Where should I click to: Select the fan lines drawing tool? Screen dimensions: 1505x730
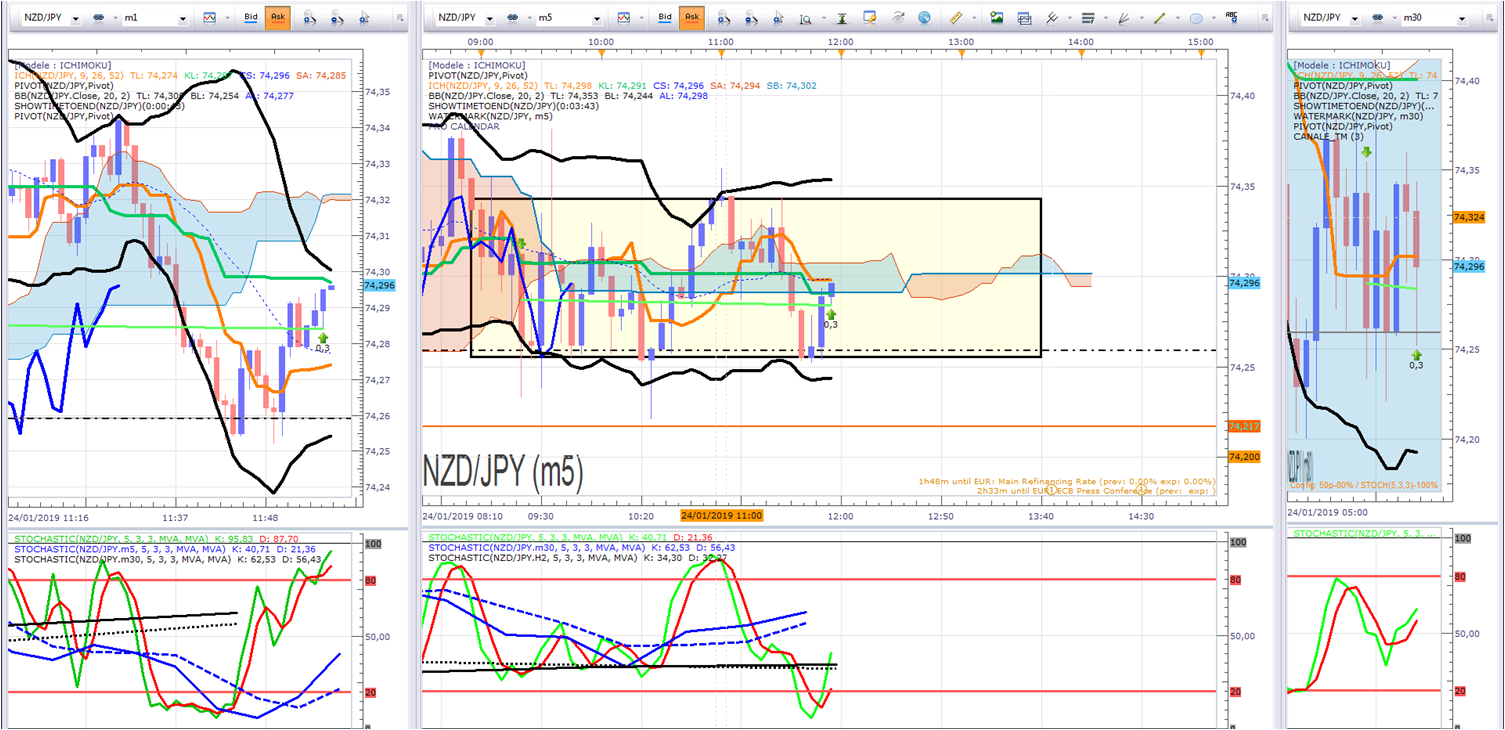click(x=1124, y=18)
